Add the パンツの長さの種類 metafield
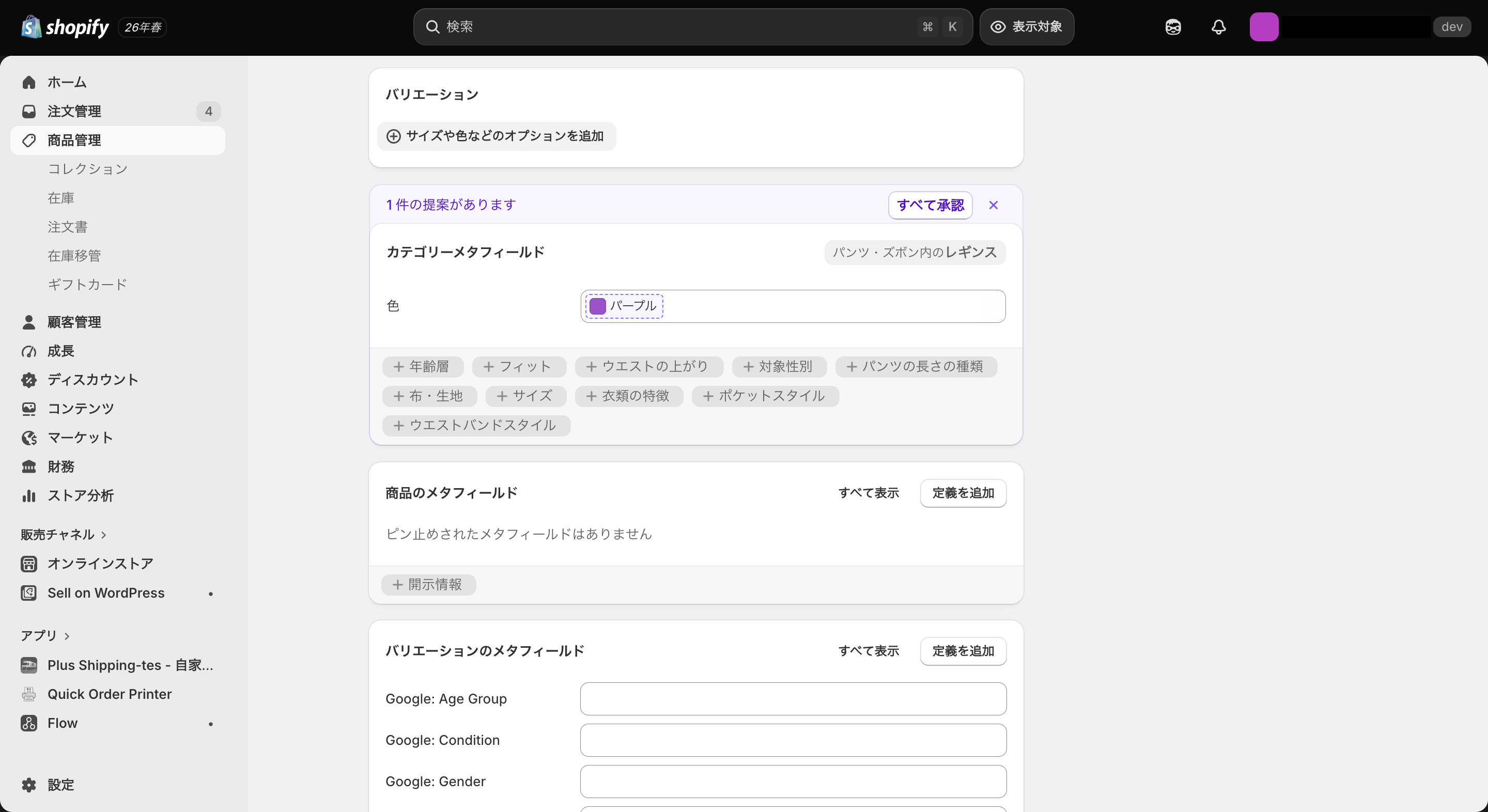Viewport: 1488px width, 812px height. [x=916, y=367]
